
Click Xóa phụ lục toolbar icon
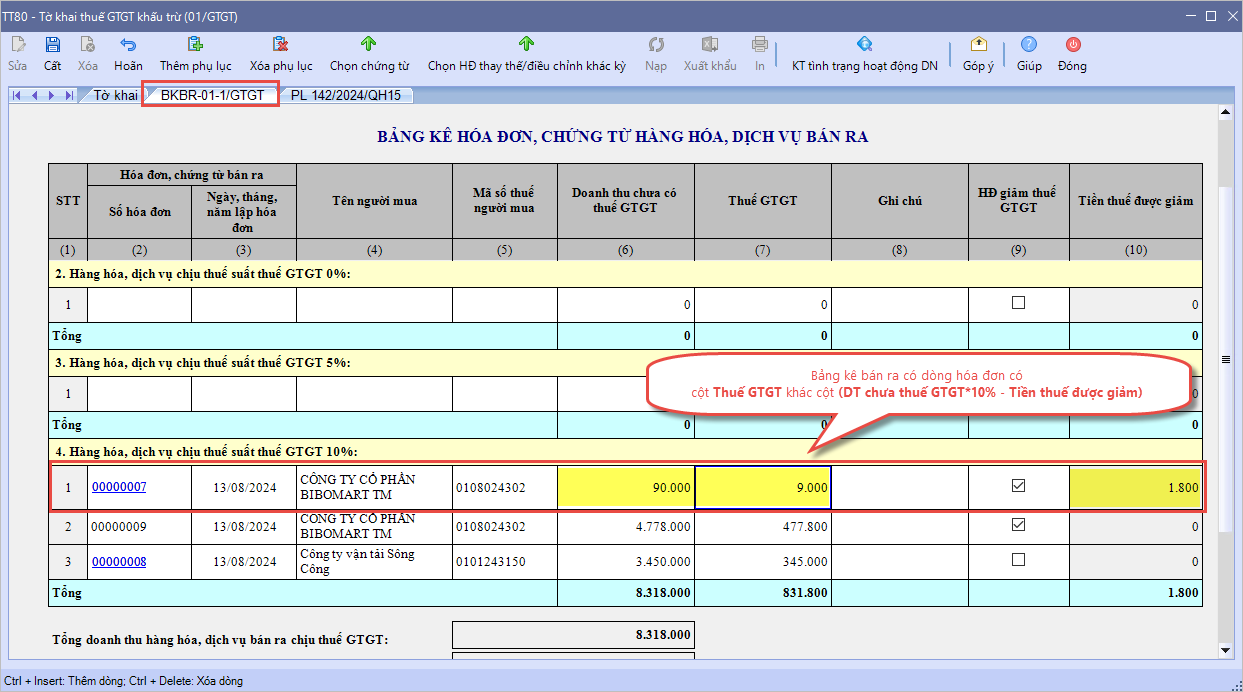click(281, 46)
